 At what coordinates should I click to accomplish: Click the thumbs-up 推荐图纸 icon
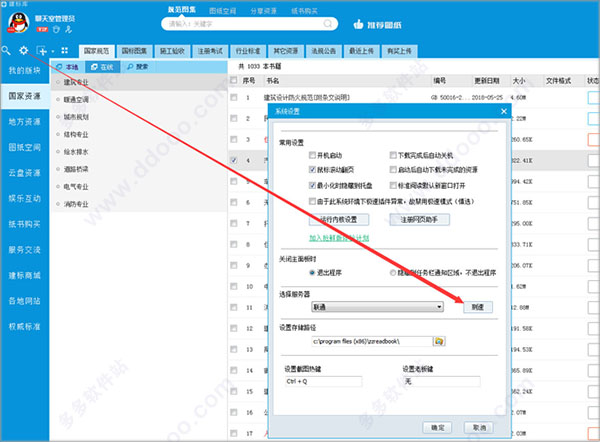[x=358, y=24]
